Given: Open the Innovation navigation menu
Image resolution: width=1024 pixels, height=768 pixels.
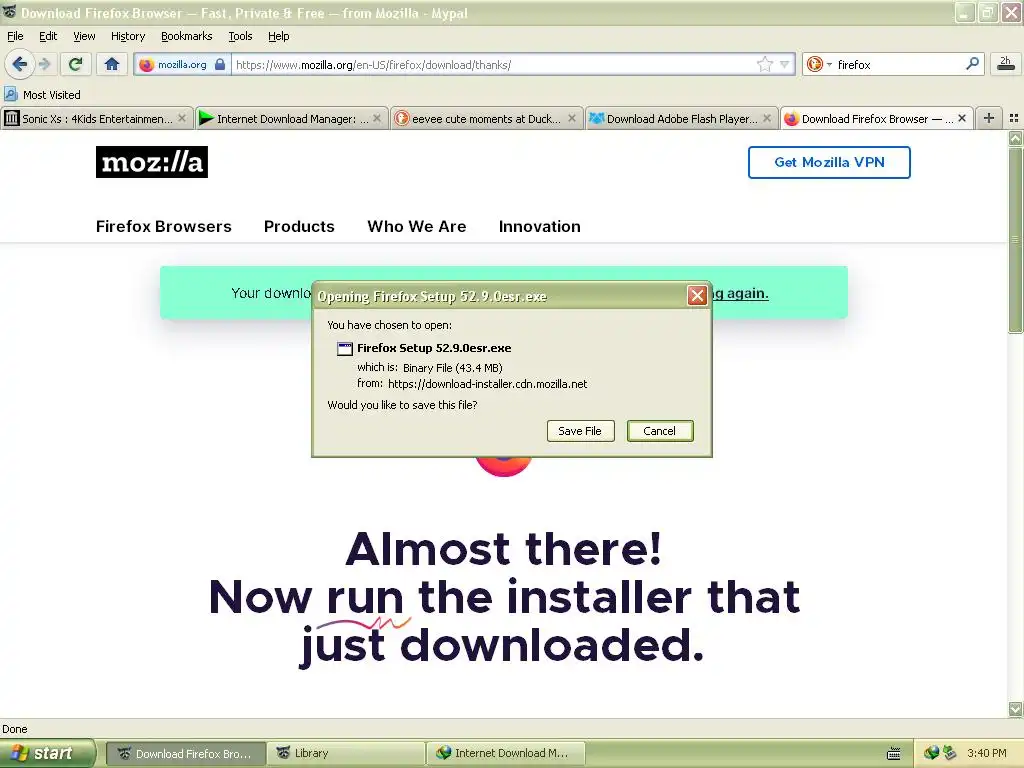Looking at the screenshot, I should pyautogui.click(x=539, y=227).
